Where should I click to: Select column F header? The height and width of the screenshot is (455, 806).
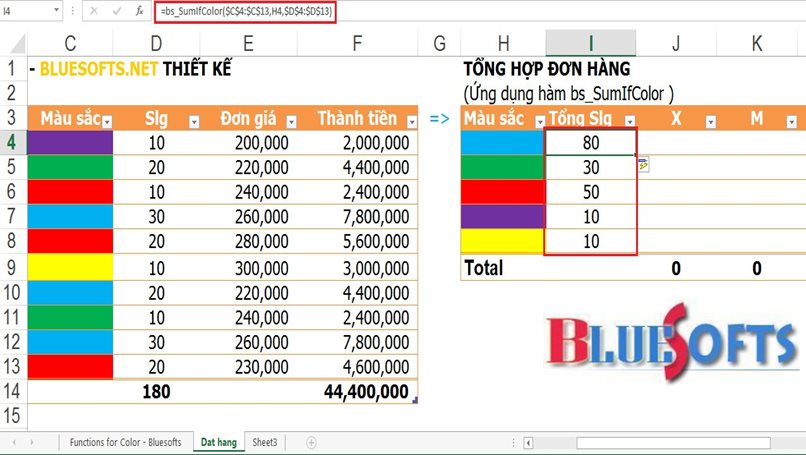point(358,44)
